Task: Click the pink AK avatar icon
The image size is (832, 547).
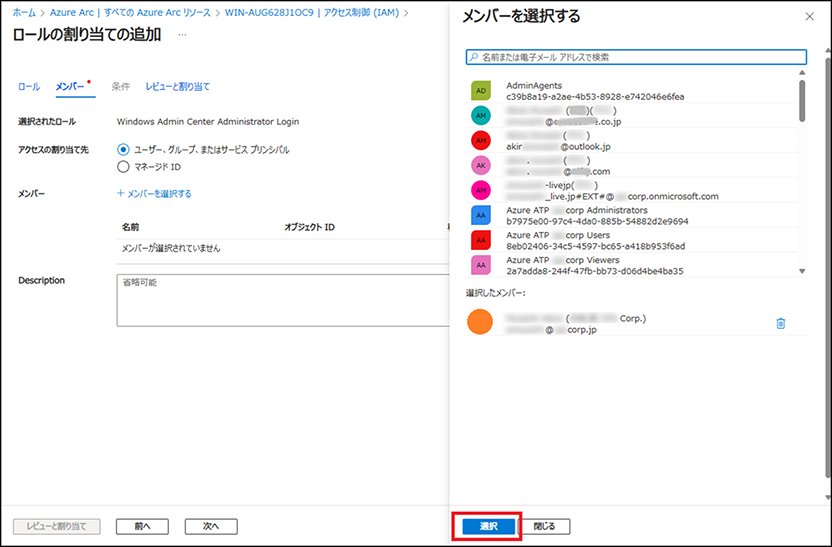Action: click(x=481, y=166)
